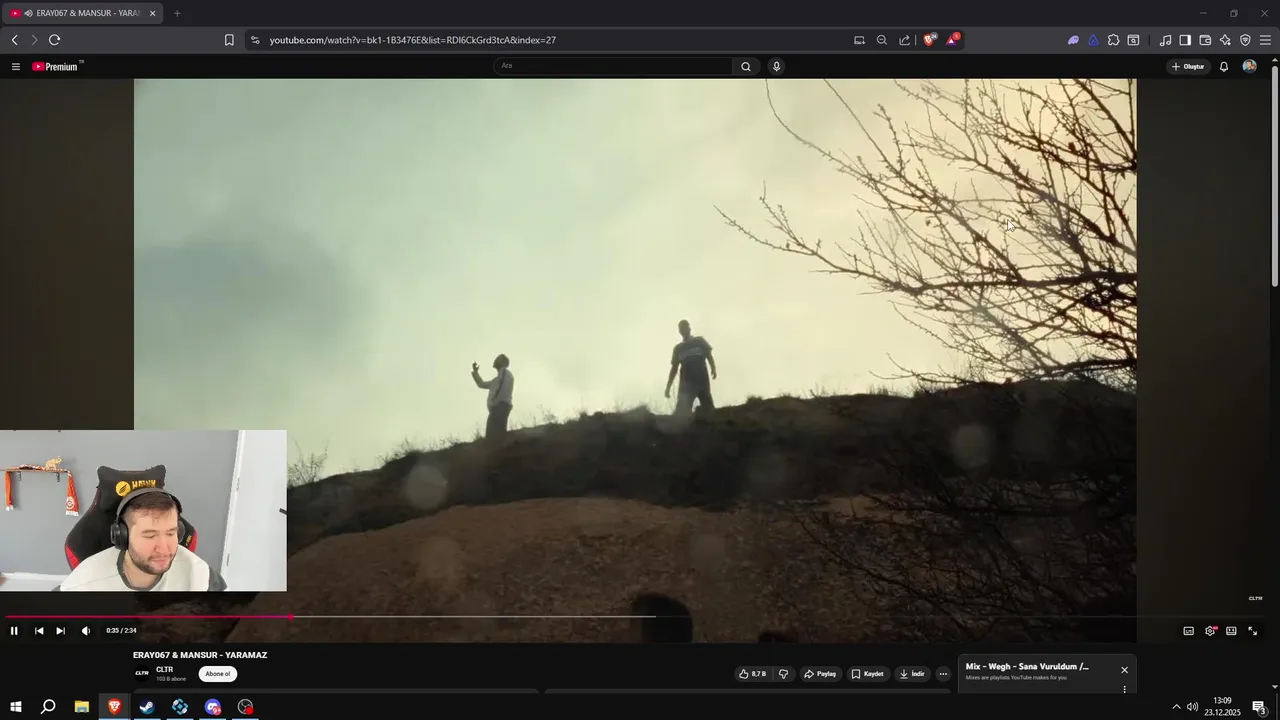1280x720 pixels.
Task: Launch File Explorer from the taskbar
Action: tap(81, 707)
